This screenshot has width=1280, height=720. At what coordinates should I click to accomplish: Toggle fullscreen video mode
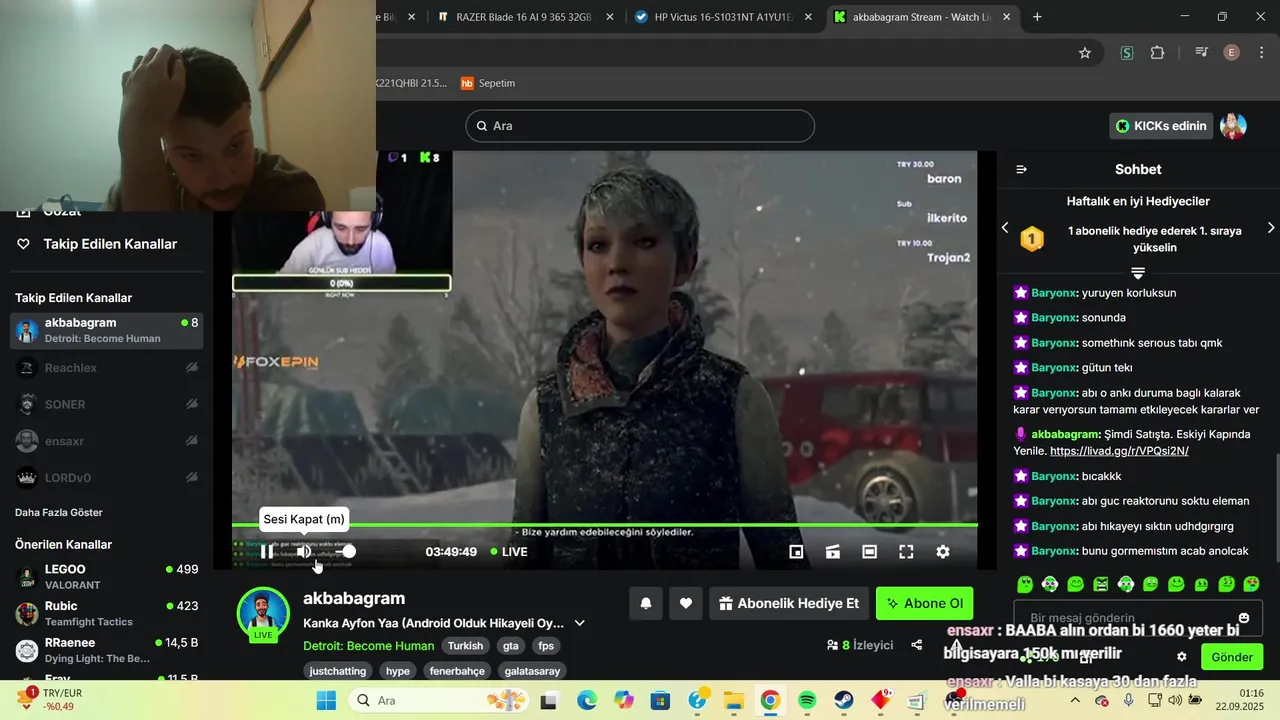906,552
